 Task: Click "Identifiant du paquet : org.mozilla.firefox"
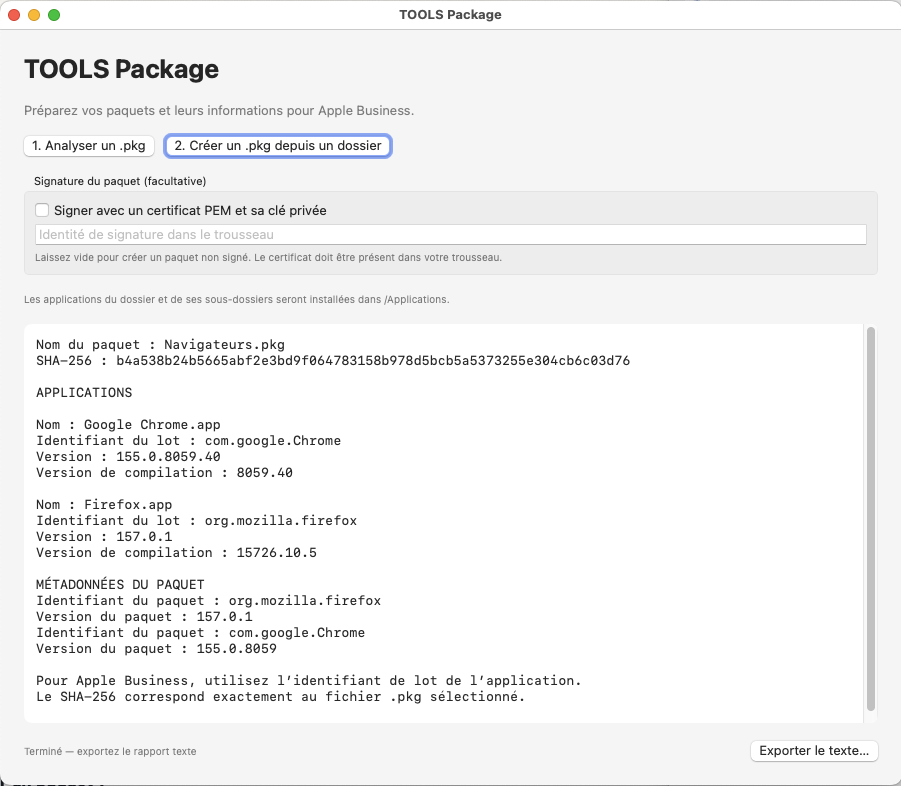(209, 600)
